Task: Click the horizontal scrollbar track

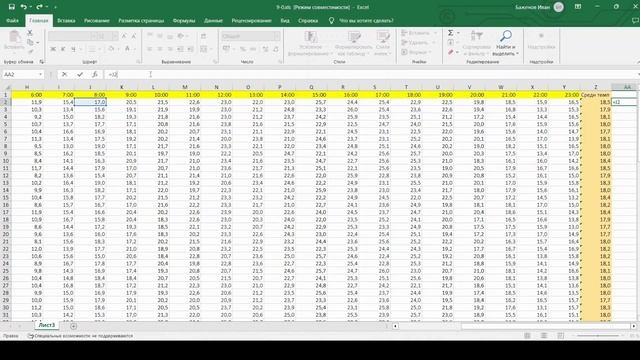Action: click(514, 326)
